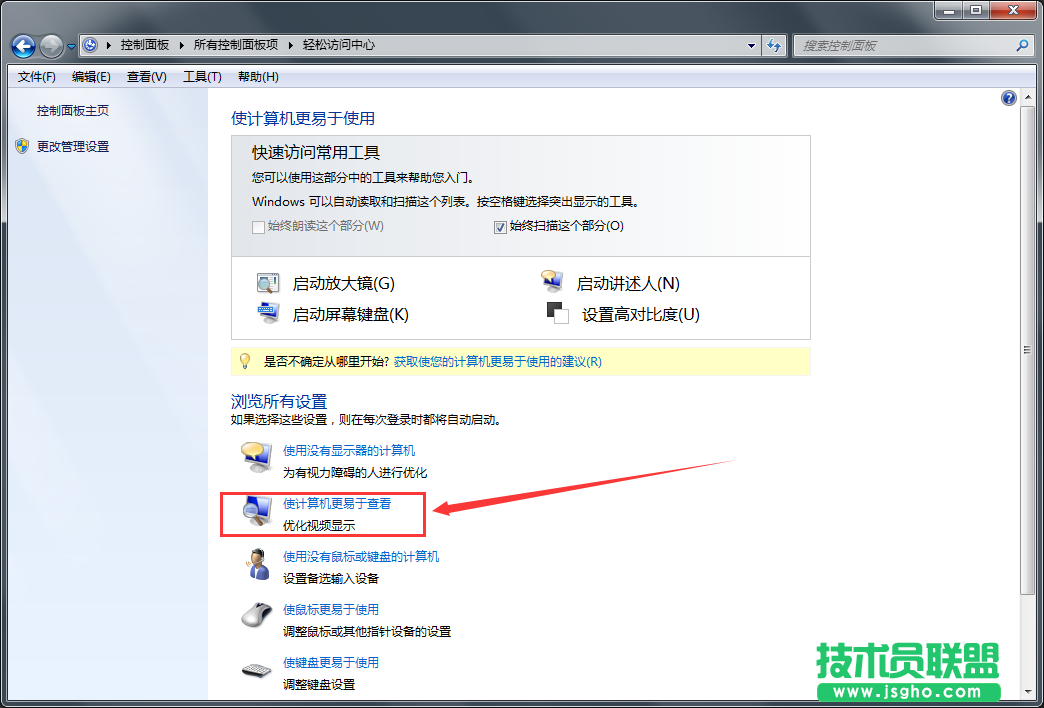The height and width of the screenshot is (708, 1044).
Task: Click the 启动讲述人 narrator icon
Action: [x=553, y=282]
